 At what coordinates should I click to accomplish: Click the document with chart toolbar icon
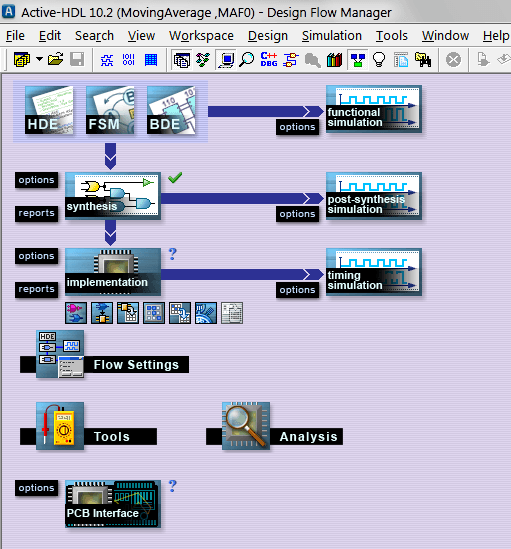pyautogui.click(x=401, y=60)
